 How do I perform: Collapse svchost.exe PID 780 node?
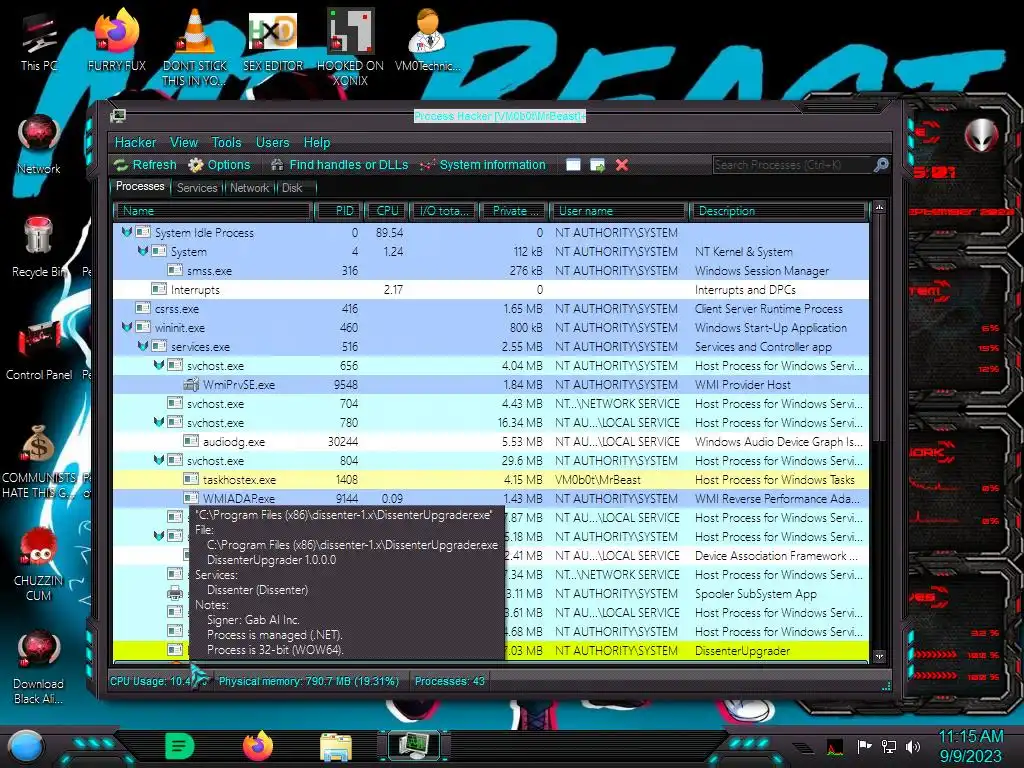(x=159, y=421)
